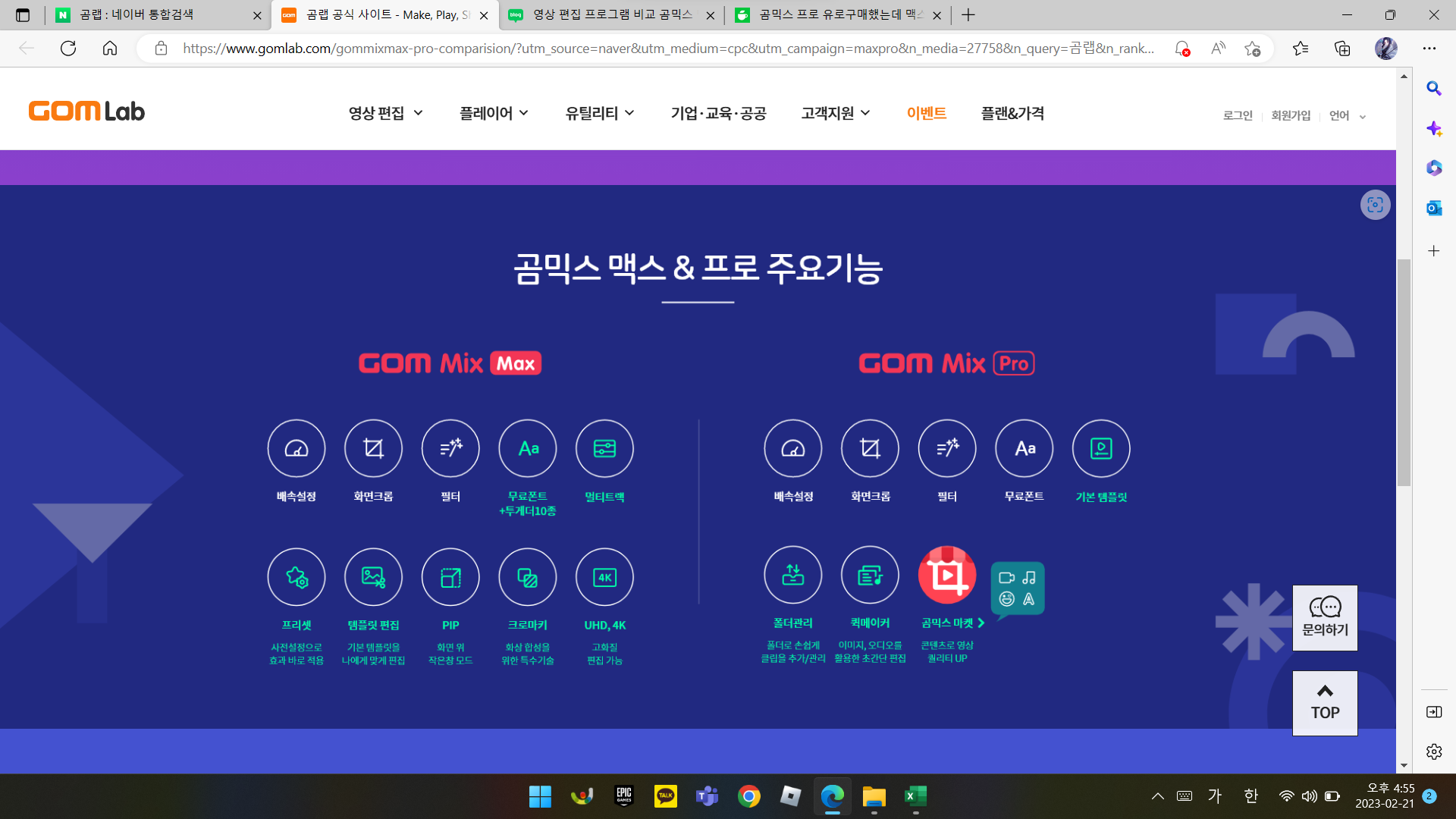Open the Edge Copilot sparkle icon
Screen dimensions: 1456x819
(1433, 128)
